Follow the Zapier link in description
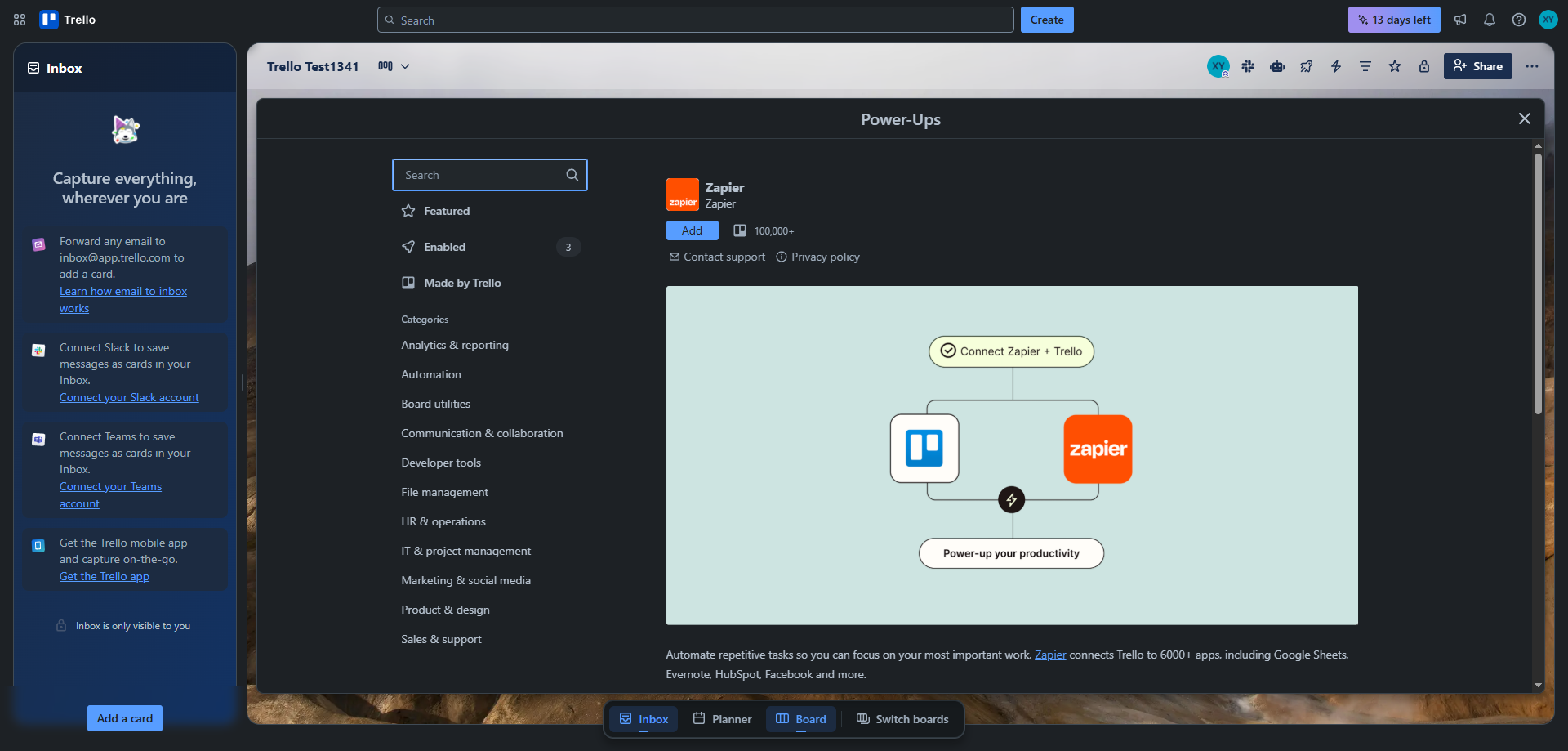 pos(1050,655)
